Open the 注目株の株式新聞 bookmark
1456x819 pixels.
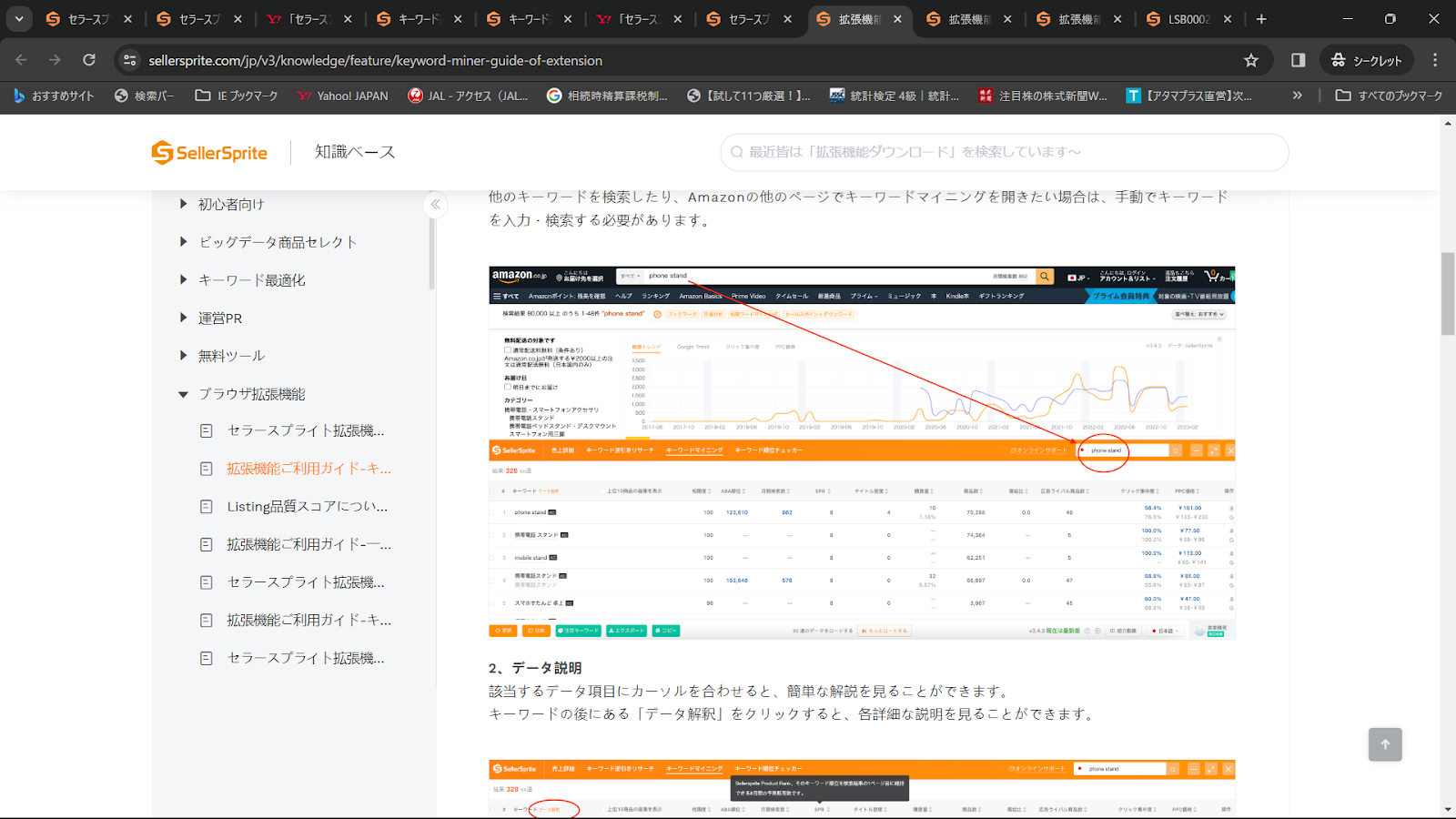click(x=1043, y=96)
